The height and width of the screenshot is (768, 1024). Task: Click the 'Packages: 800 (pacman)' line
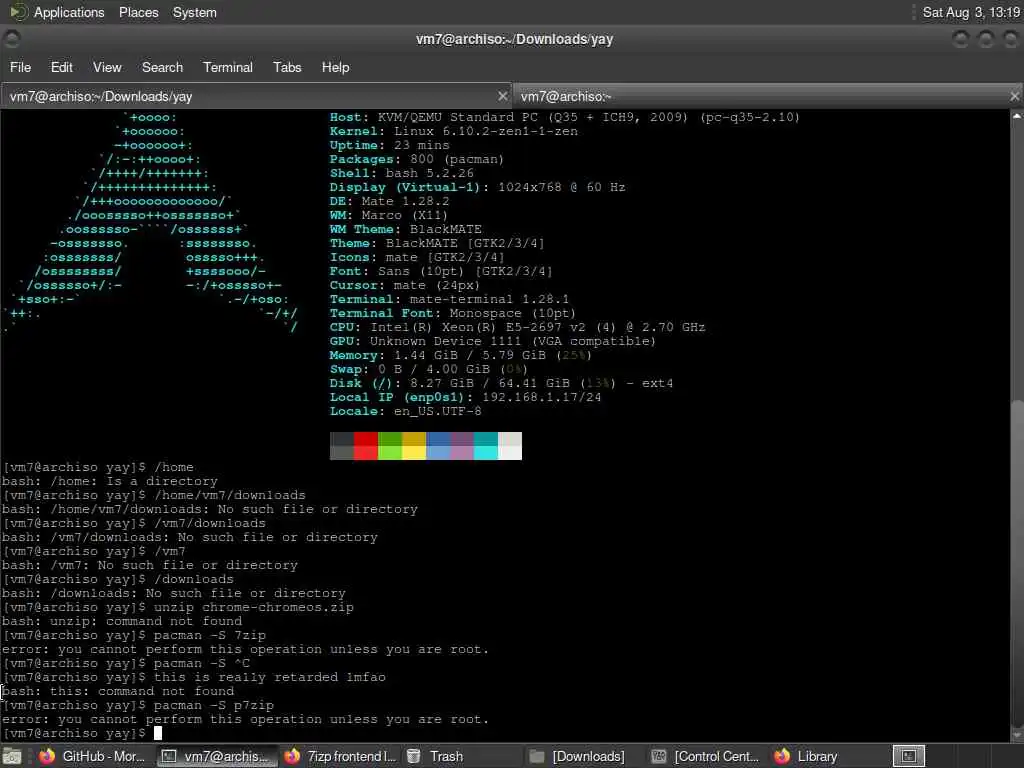[417, 159]
